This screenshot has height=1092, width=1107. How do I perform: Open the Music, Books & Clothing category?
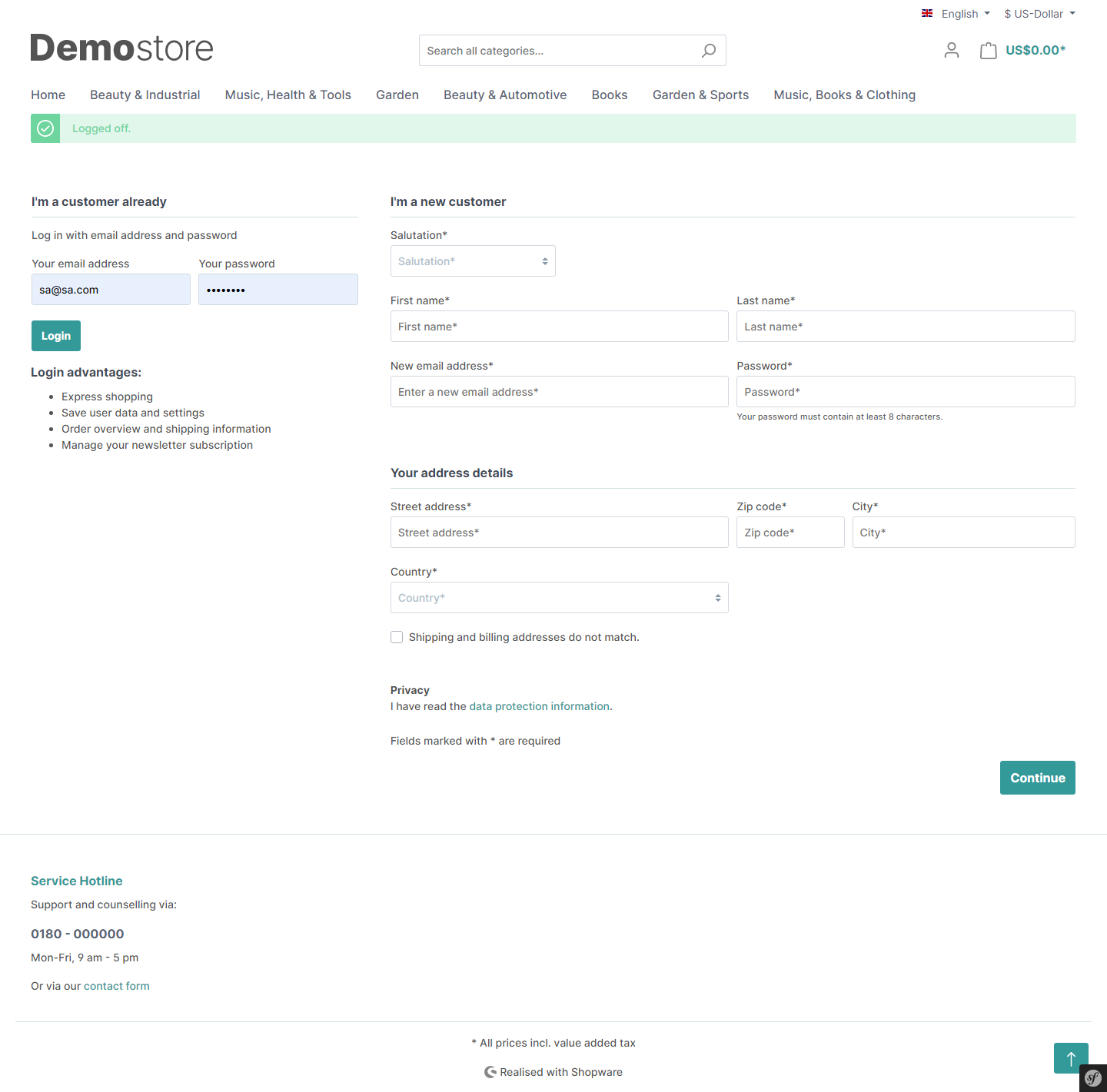pyautogui.click(x=845, y=95)
